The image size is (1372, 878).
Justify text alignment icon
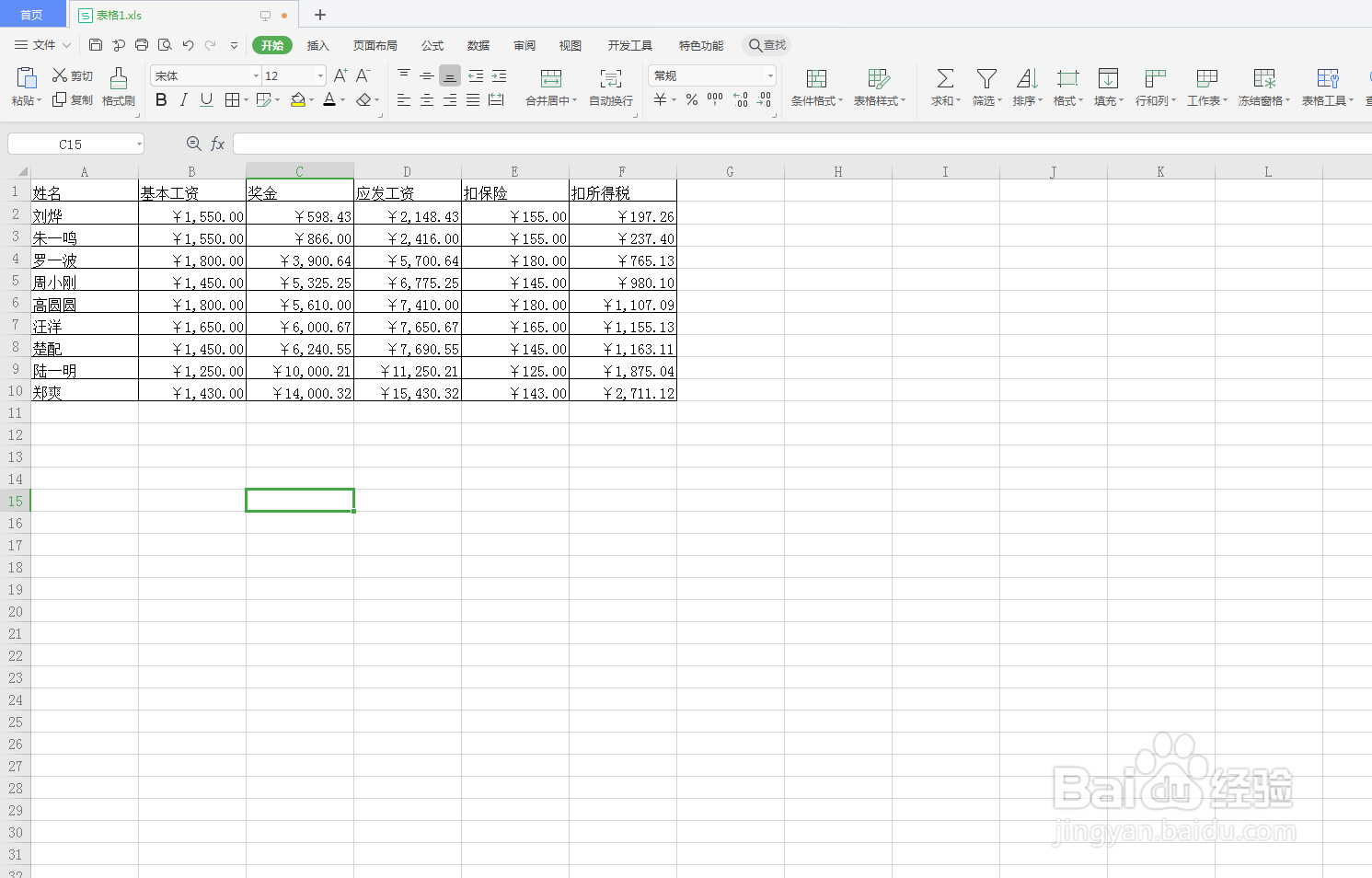pyautogui.click(x=473, y=99)
